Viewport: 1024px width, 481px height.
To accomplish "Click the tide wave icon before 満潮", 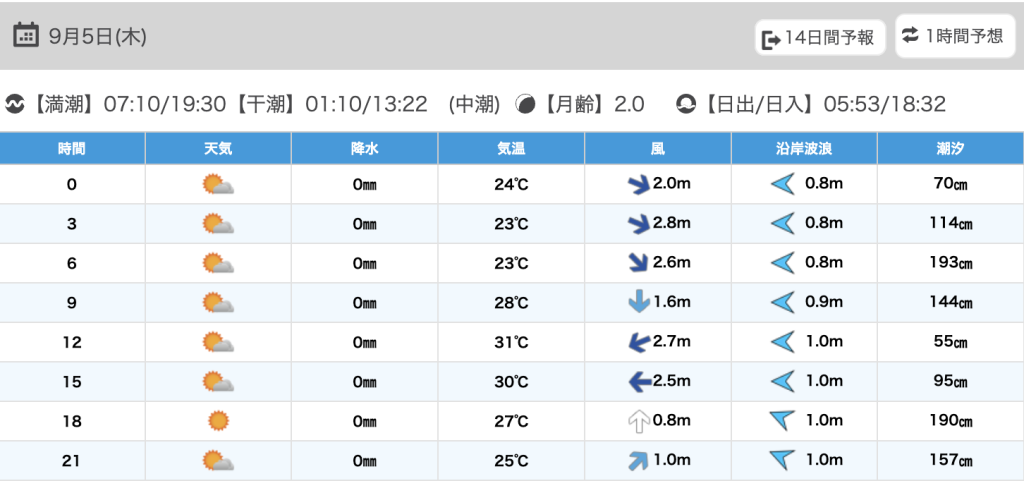I will pyautogui.click(x=15, y=104).
